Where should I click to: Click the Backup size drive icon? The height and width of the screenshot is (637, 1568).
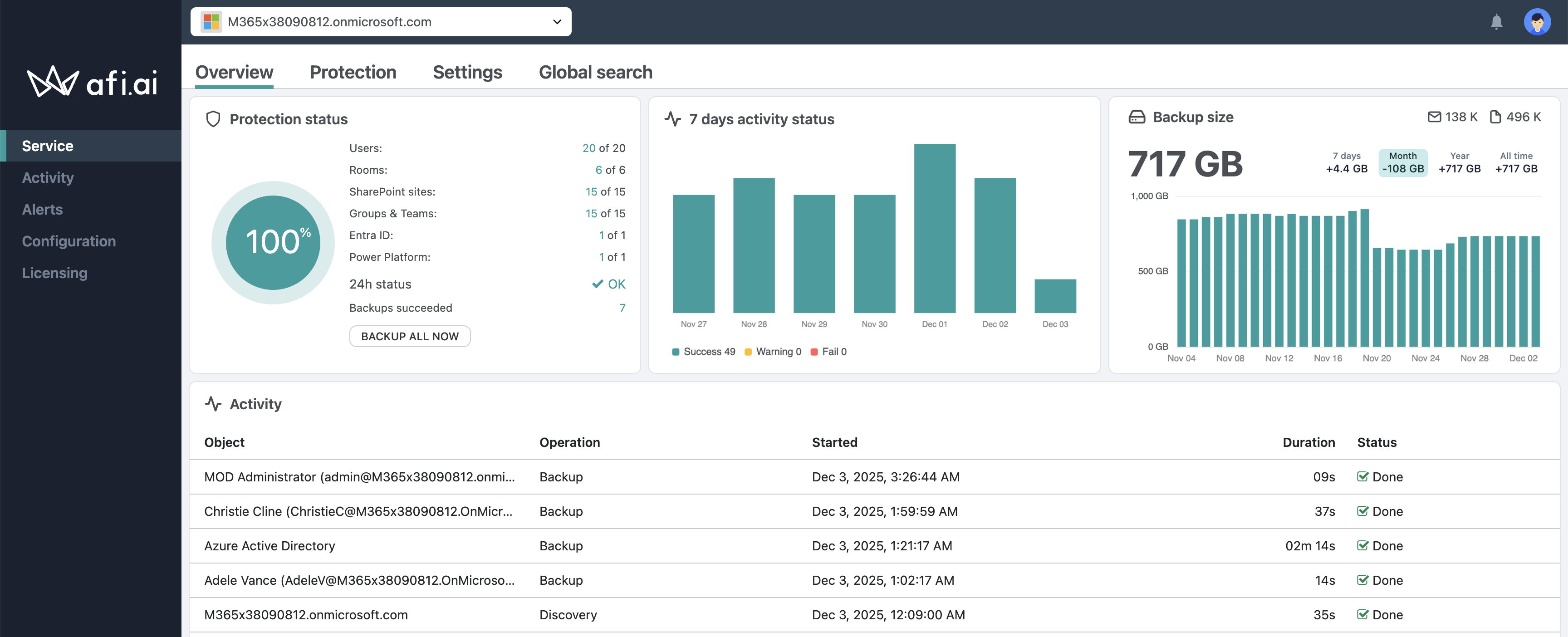pyautogui.click(x=1137, y=117)
